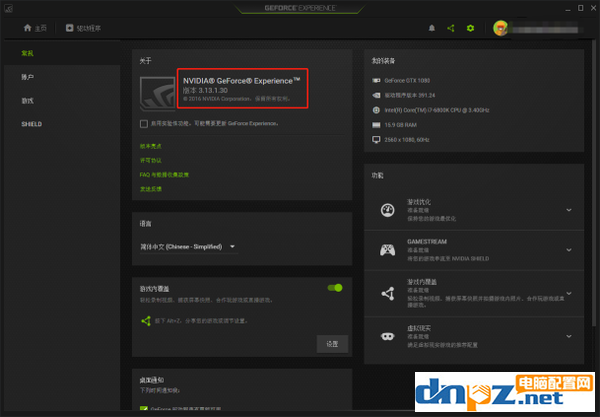Click the CPU icon beside Intel Core i7-6800K
The height and width of the screenshot is (417, 600).
coord(376,110)
